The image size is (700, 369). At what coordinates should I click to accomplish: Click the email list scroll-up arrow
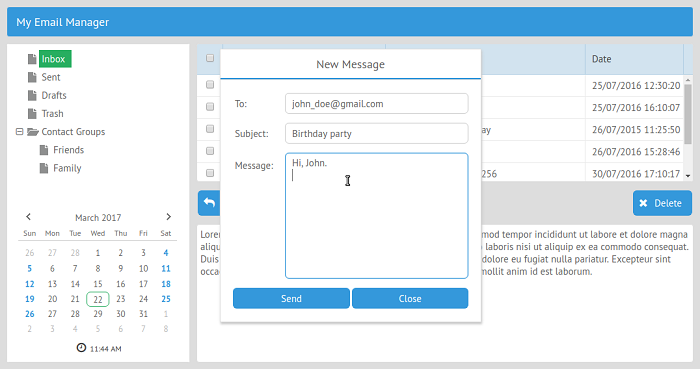click(688, 80)
